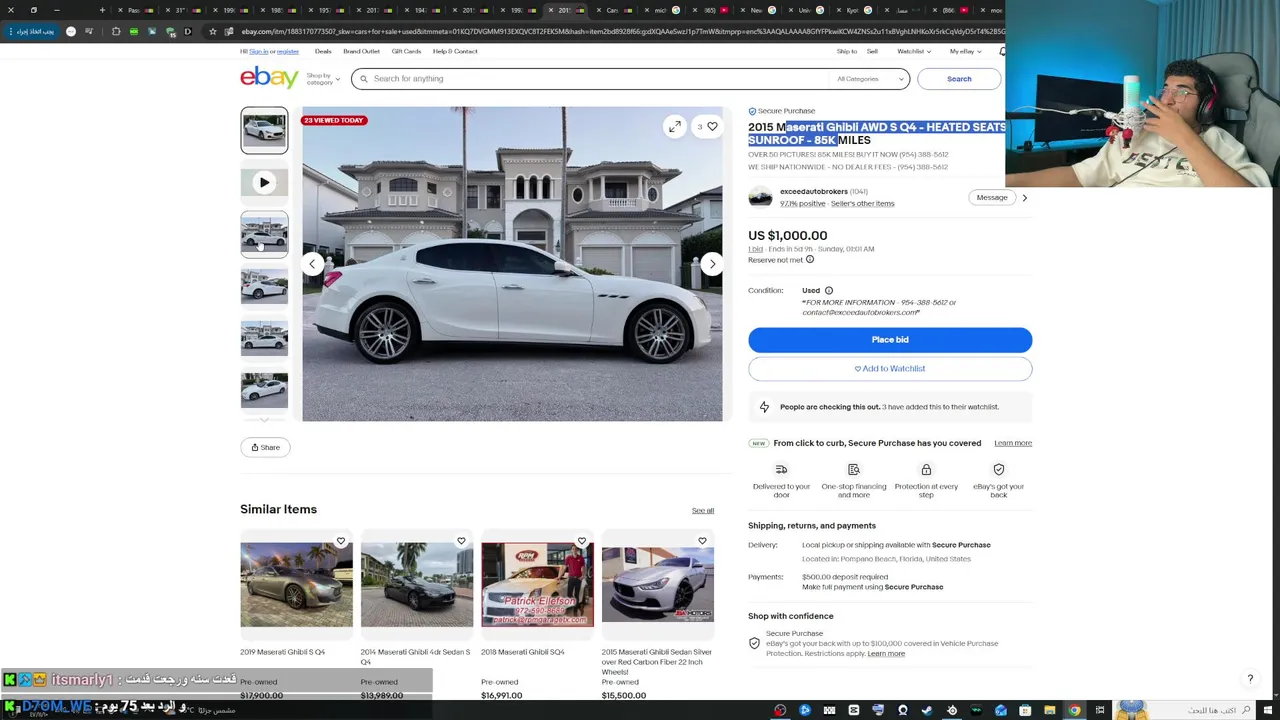The image size is (1280, 720).
Task: Open See all similar items
Action: click(x=703, y=511)
